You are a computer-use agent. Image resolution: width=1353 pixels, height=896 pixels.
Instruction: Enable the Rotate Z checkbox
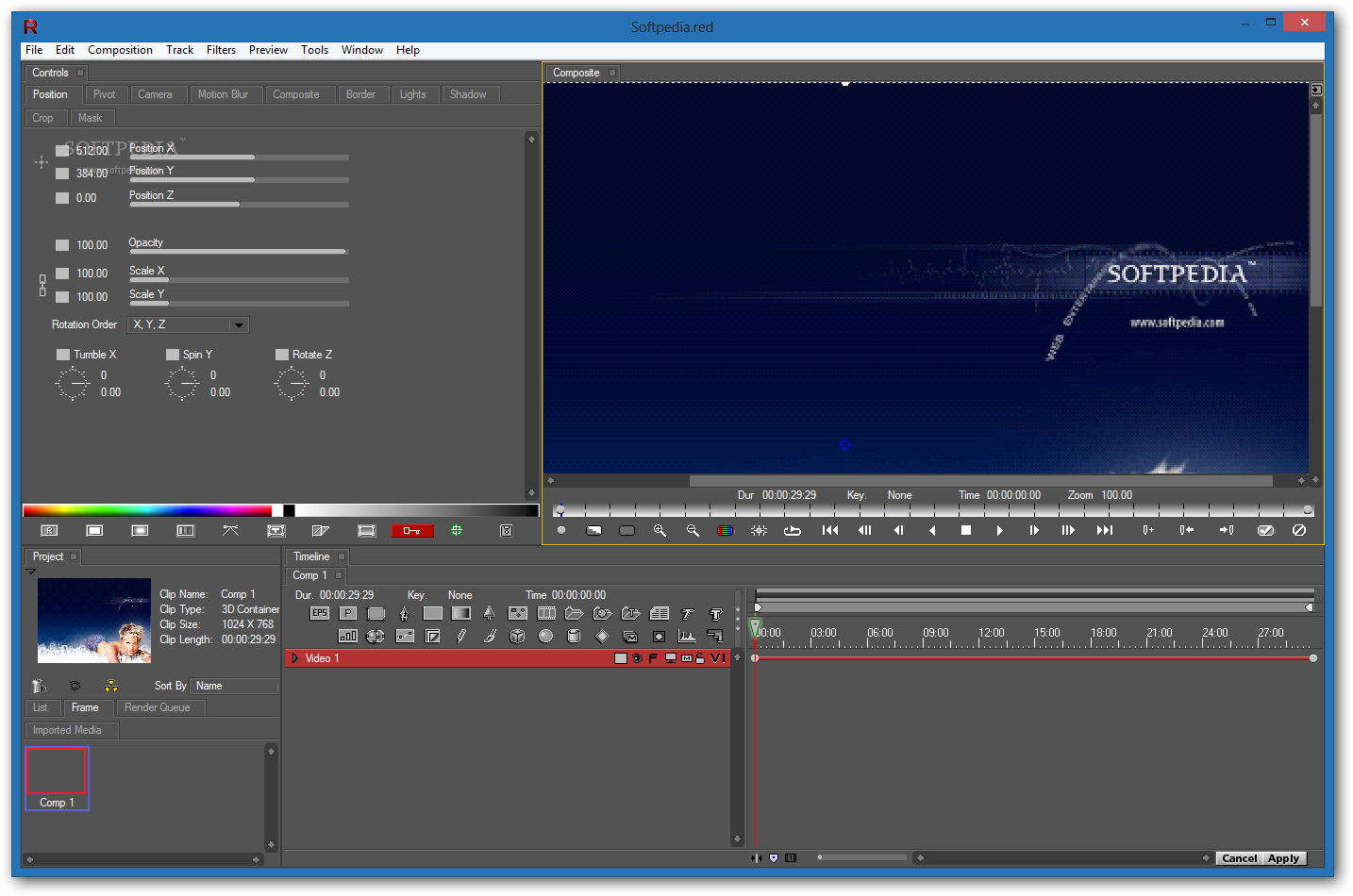pos(282,355)
